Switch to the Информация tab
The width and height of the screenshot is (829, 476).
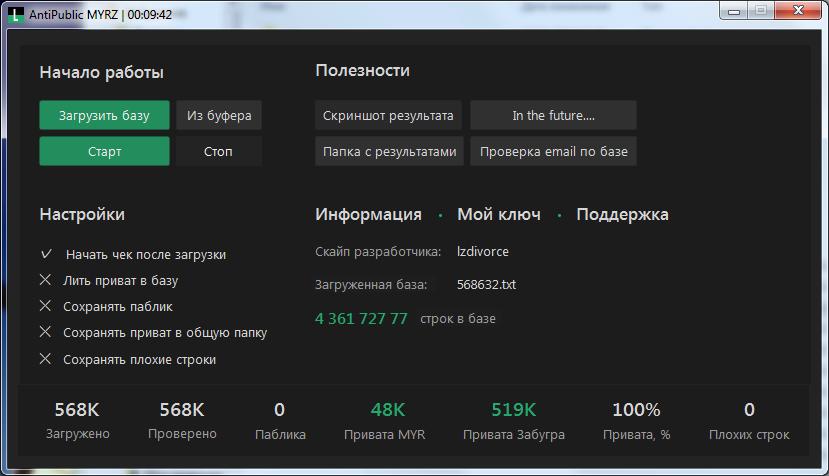tap(369, 214)
